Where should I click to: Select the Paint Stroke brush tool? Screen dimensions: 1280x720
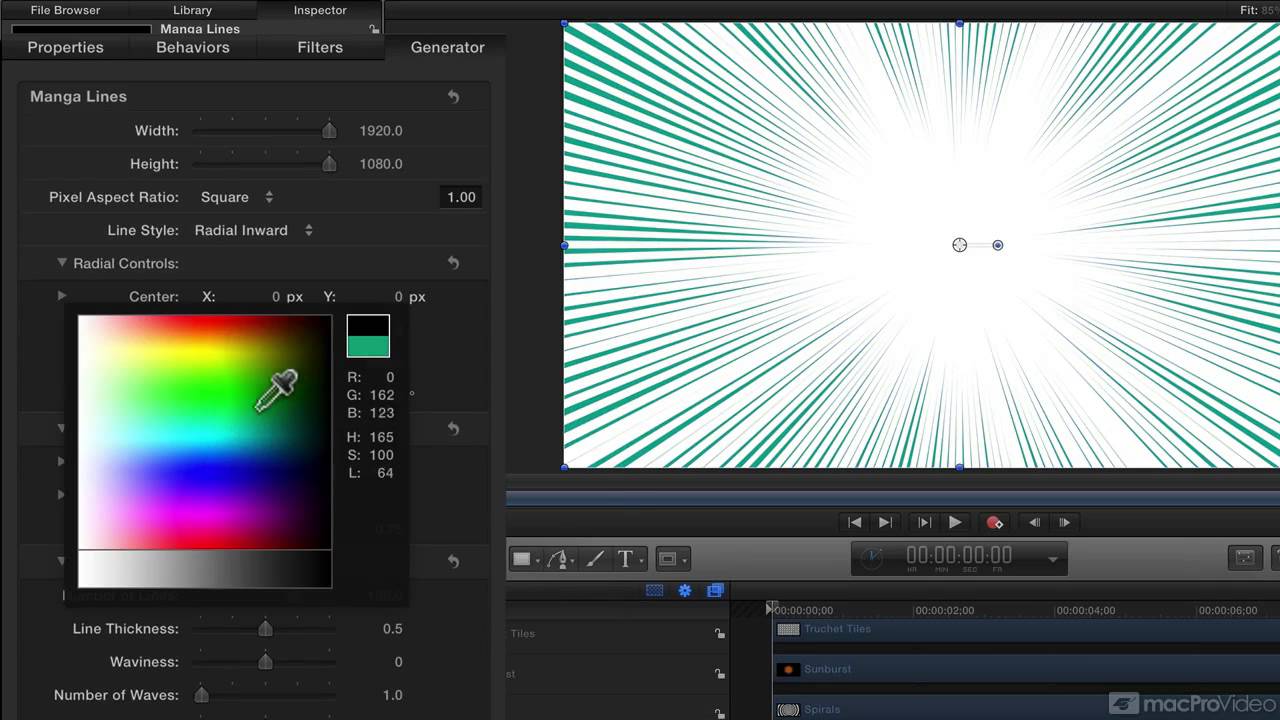594,559
